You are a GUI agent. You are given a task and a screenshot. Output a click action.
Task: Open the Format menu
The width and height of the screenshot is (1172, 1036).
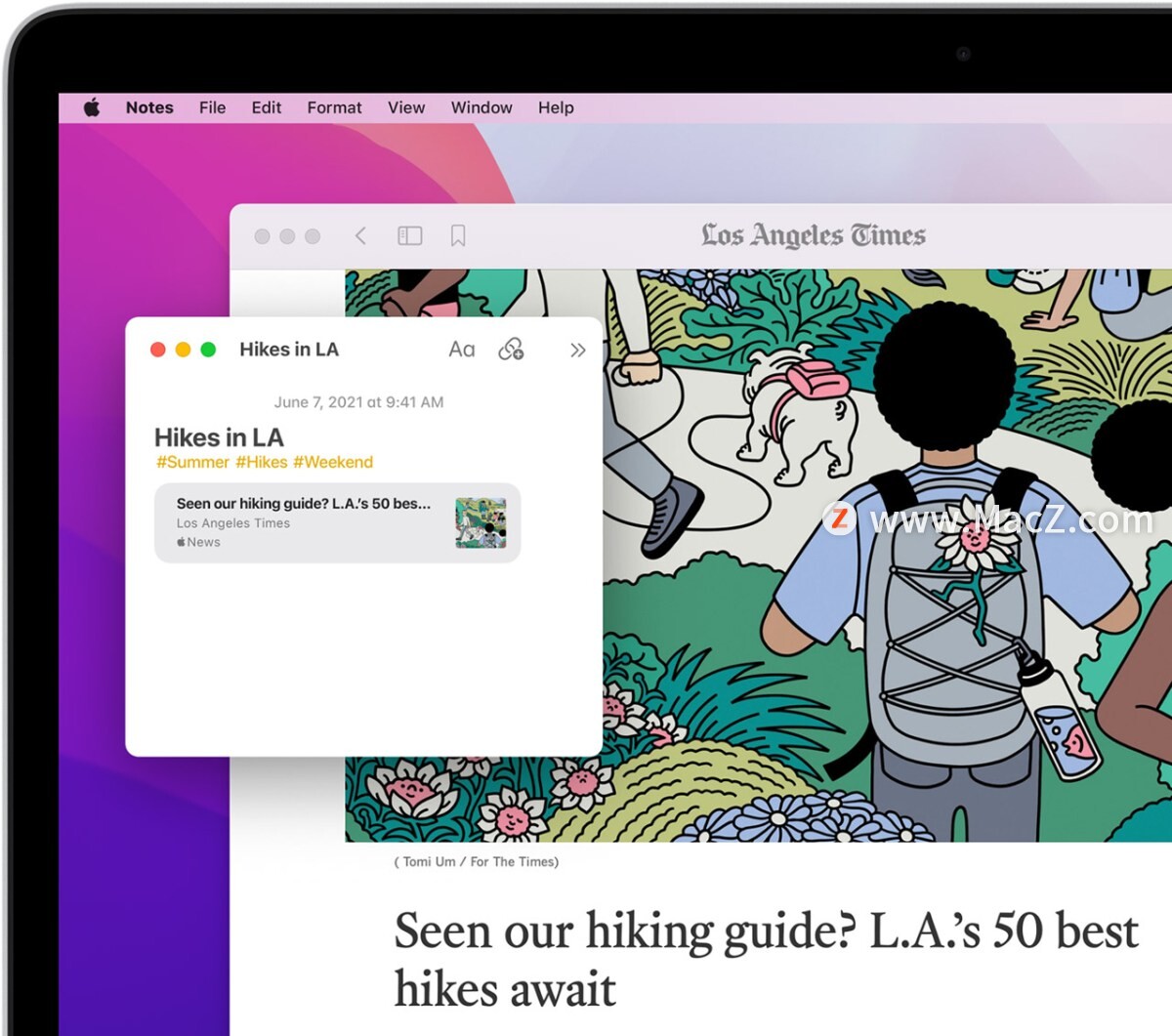[334, 107]
